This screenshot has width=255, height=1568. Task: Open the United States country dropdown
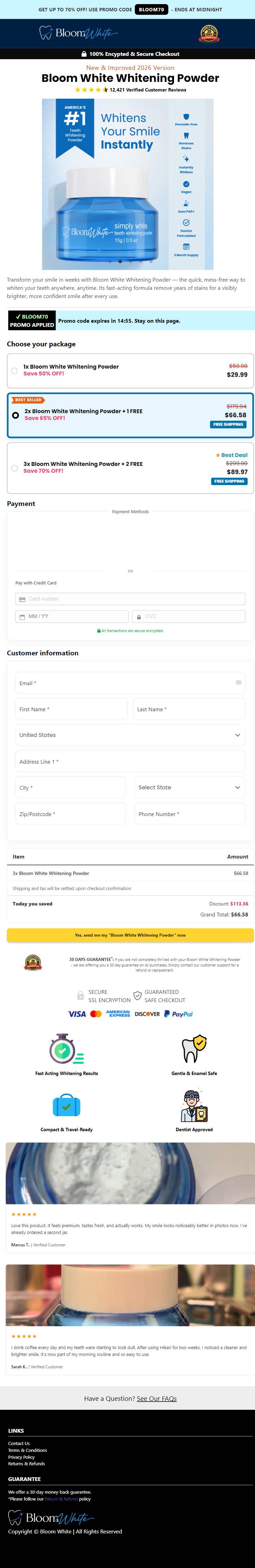pyautogui.click(x=130, y=735)
